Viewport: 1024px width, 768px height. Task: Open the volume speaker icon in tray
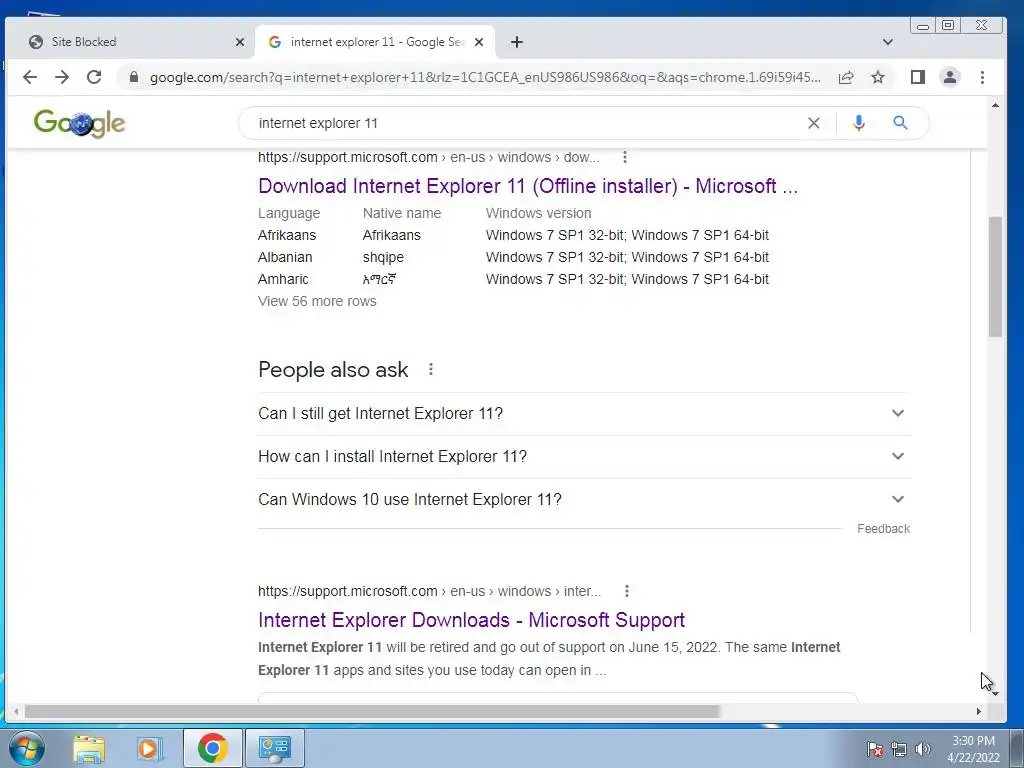tap(923, 749)
